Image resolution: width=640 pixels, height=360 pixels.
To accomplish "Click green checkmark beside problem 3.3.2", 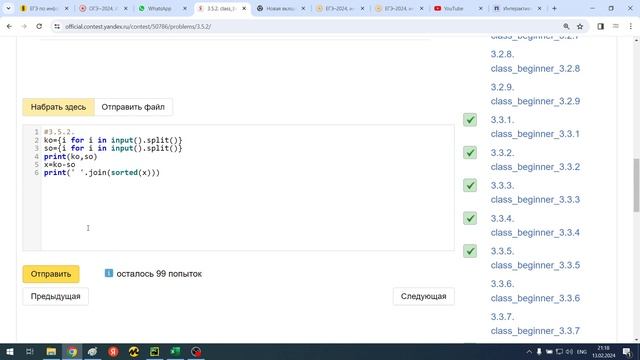I will (470, 153).
